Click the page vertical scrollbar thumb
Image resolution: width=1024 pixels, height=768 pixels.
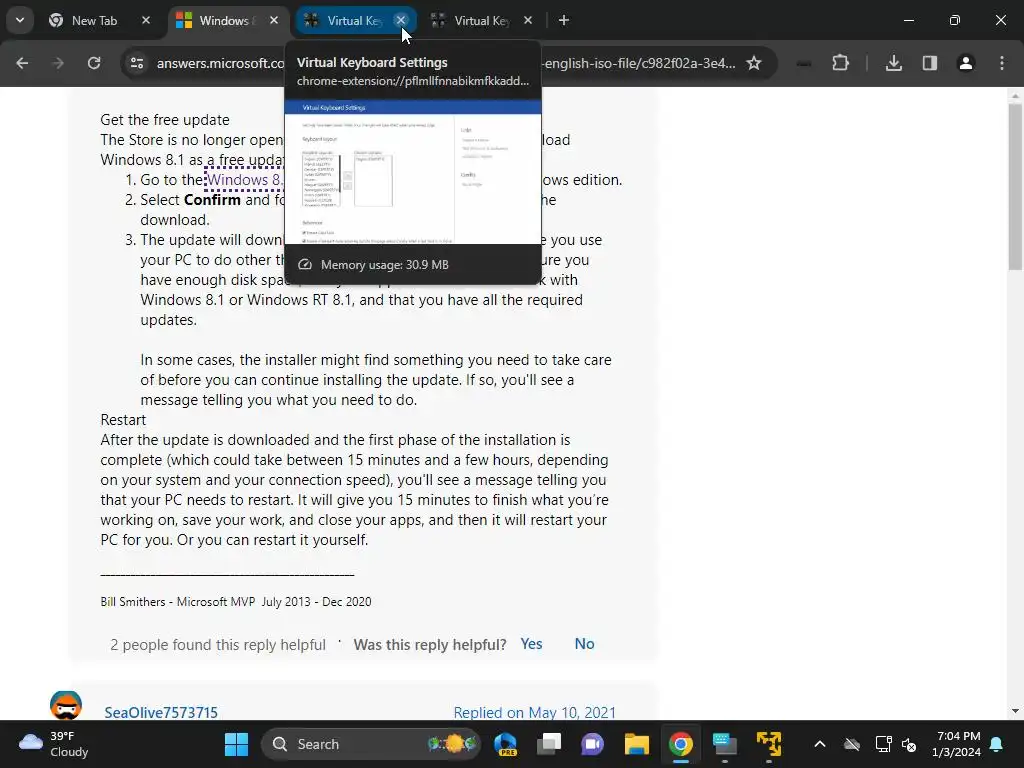pyautogui.click(x=1015, y=186)
